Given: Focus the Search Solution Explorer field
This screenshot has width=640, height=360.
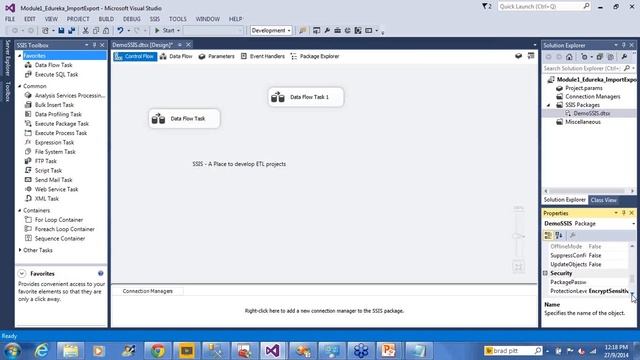Looking at the screenshot, I should pos(583,68).
